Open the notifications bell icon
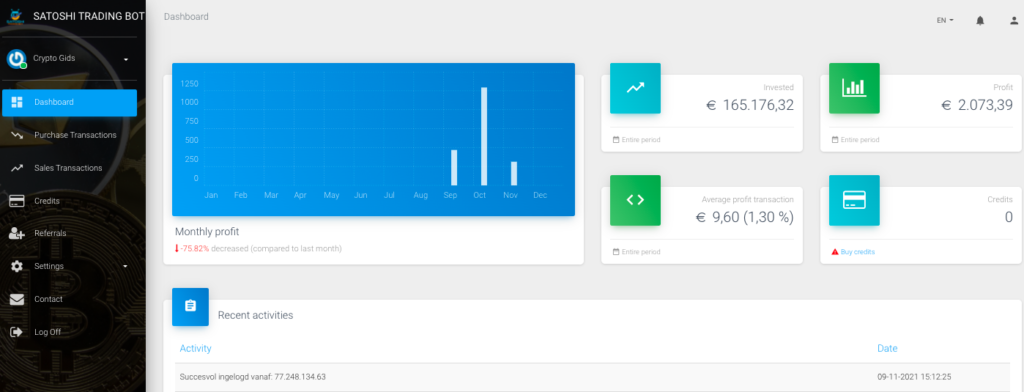1024x392 pixels. pyautogui.click(x=980, y=20)
